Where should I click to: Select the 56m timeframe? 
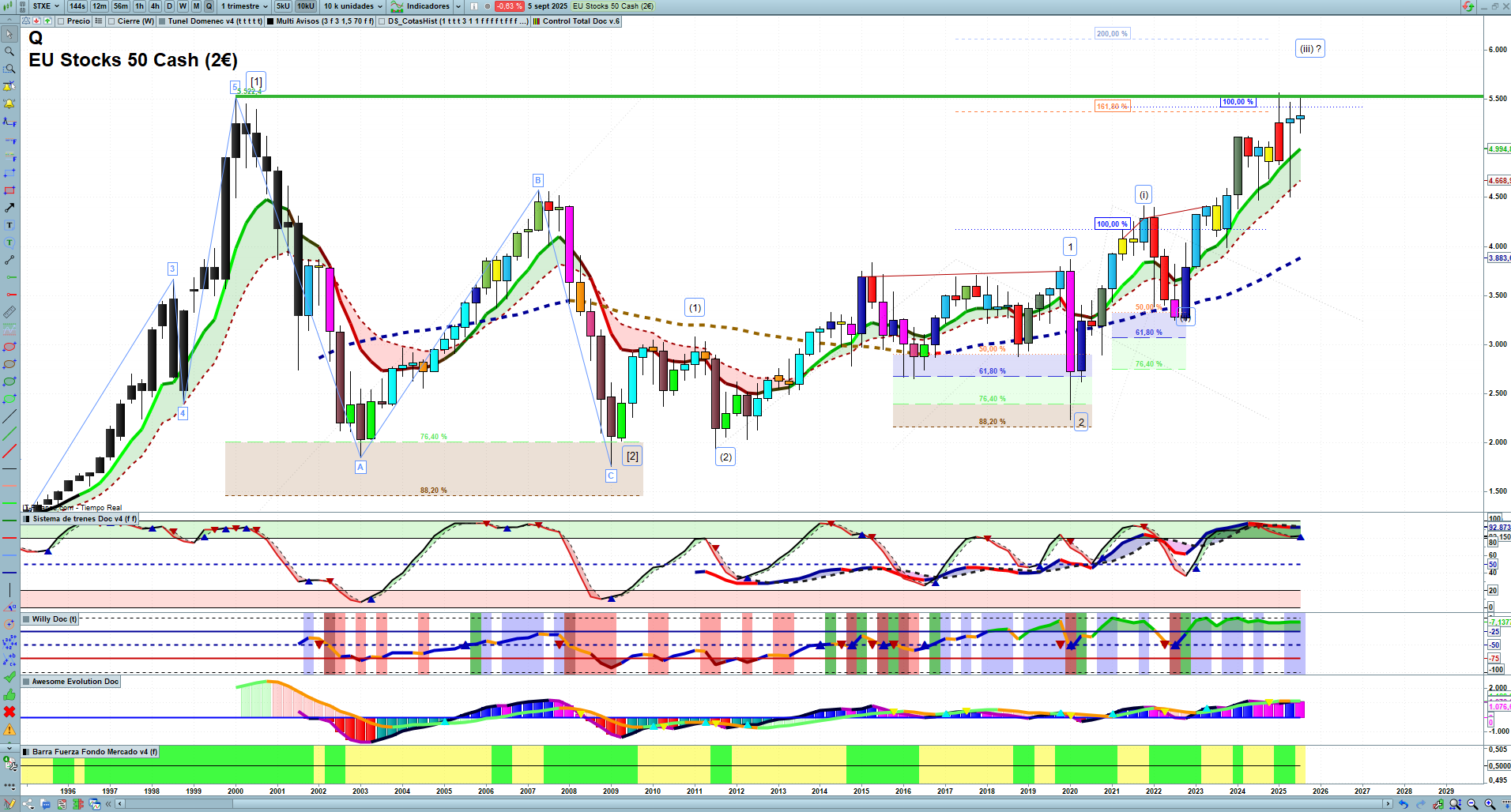pos(121,6)
